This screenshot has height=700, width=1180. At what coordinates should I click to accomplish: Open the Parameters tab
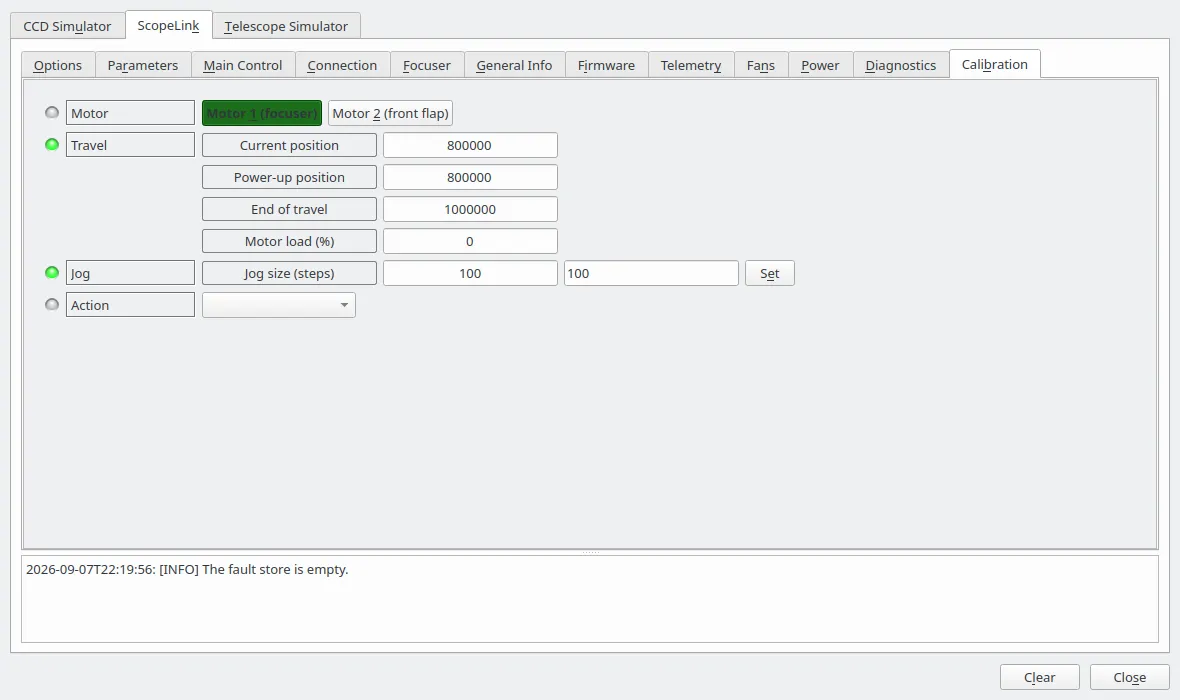[143, 65]
